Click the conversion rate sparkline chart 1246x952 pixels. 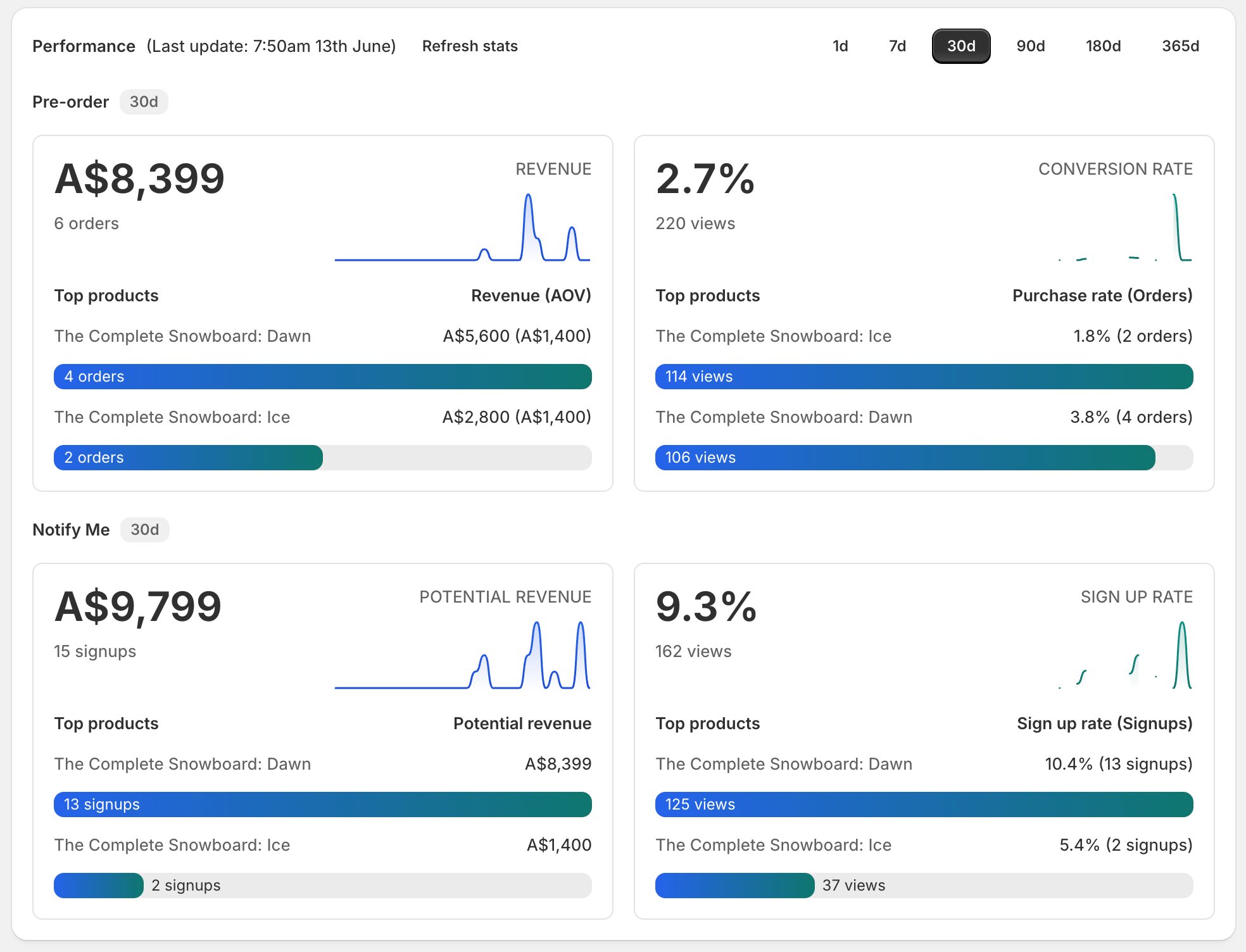point(1125,228)
